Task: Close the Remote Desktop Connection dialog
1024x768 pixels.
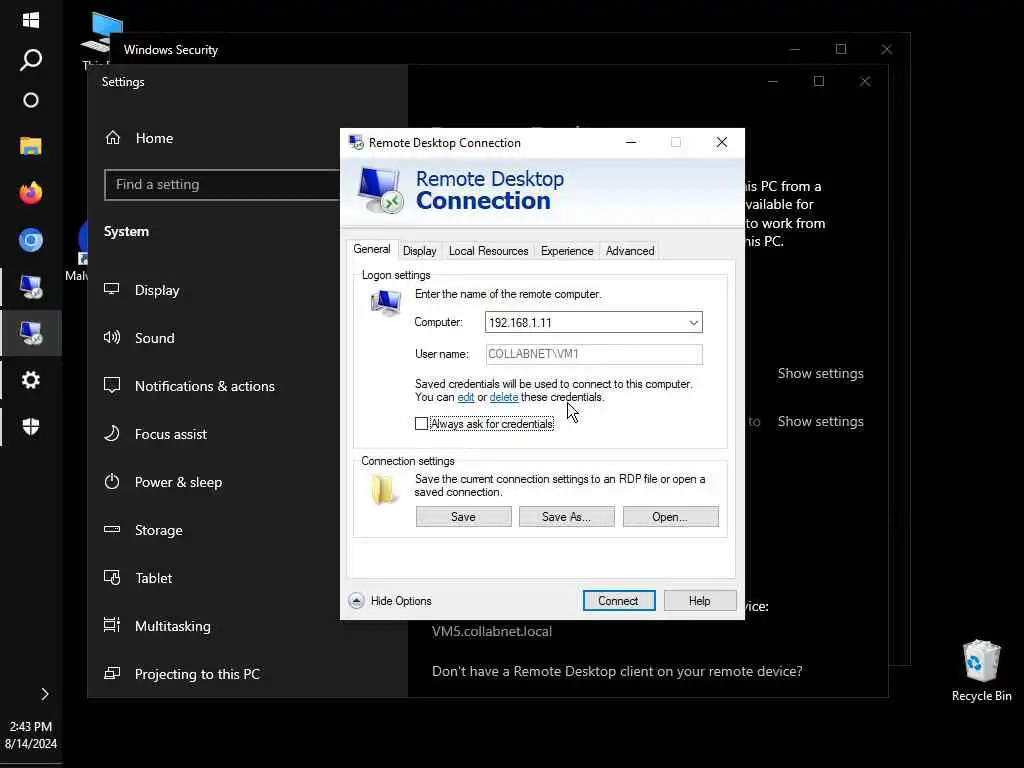Action: click(722, 142)
